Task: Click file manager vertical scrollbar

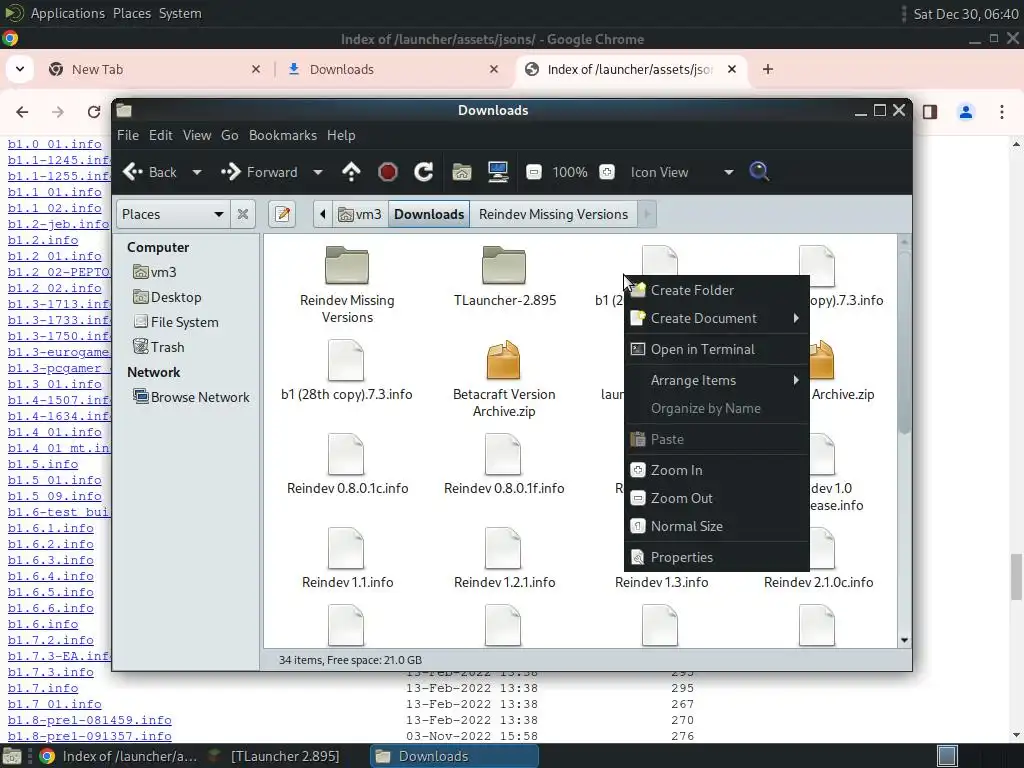Action: (x=904, y=342)
